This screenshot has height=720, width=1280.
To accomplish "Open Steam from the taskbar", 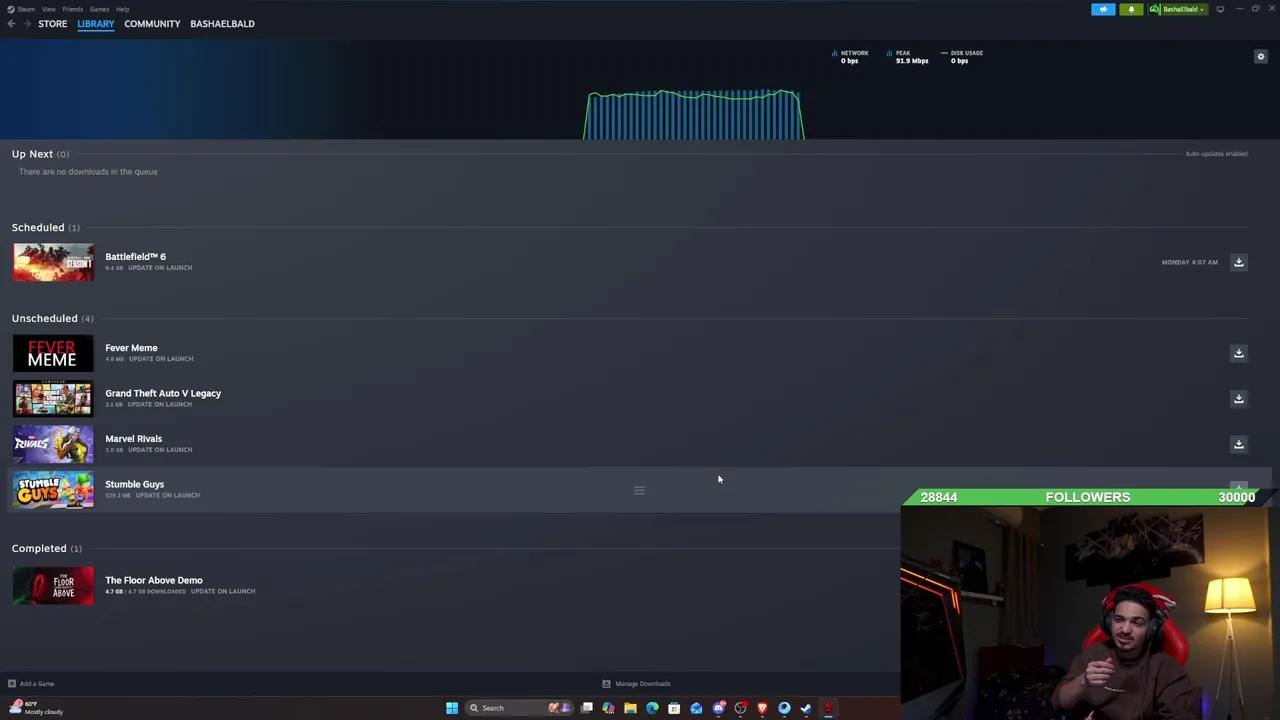I will pos(805,708).
